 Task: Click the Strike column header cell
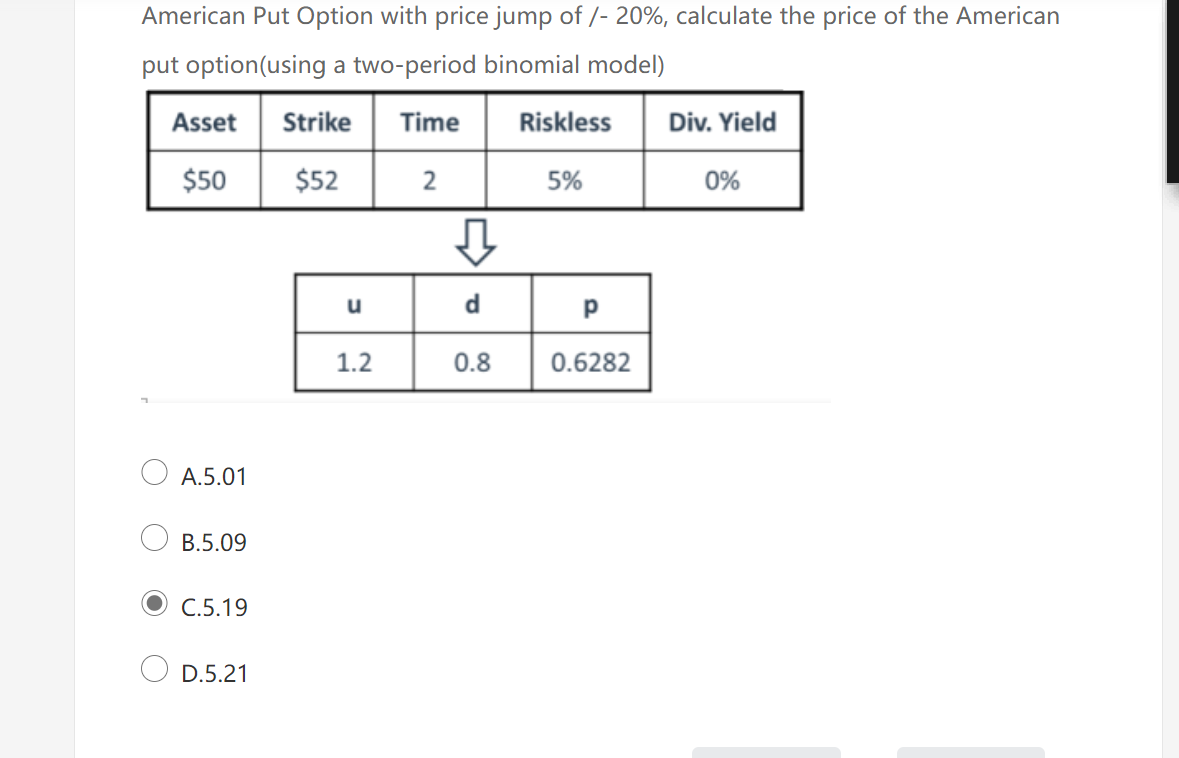(317, 123)
